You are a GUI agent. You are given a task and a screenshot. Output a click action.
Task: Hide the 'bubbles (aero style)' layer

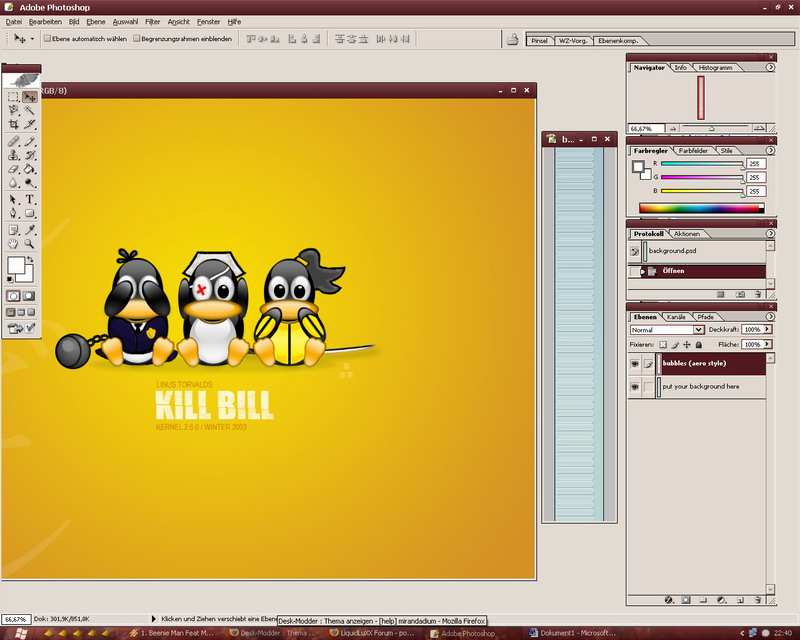pyautogui.click(x=635, y=364)
